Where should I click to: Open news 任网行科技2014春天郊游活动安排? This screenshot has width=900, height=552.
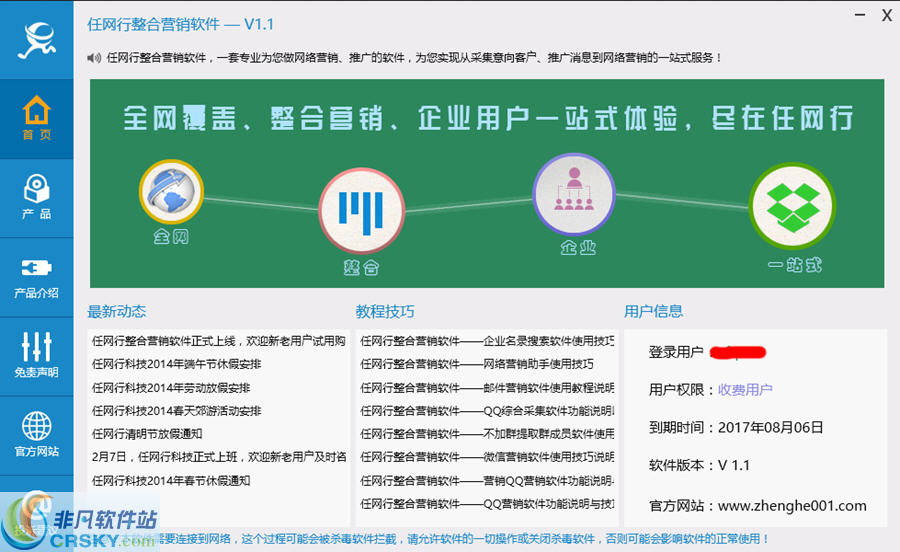[177, 411]
